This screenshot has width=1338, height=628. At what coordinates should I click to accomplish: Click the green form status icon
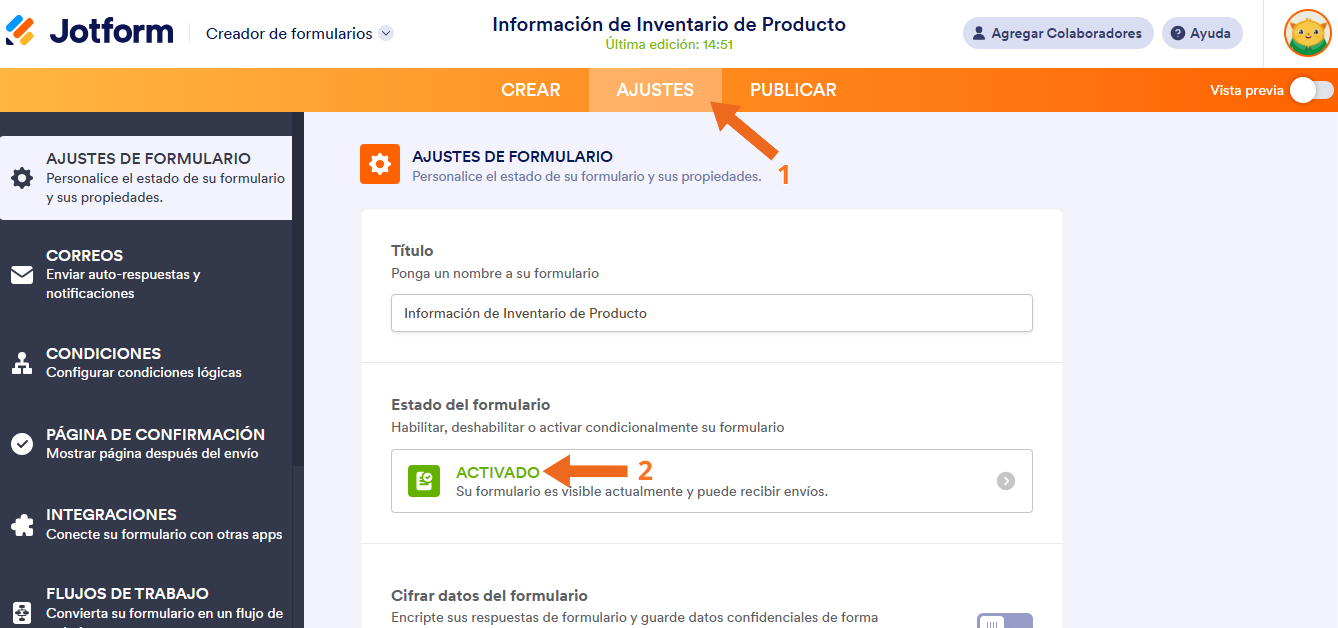pos(423,481)
